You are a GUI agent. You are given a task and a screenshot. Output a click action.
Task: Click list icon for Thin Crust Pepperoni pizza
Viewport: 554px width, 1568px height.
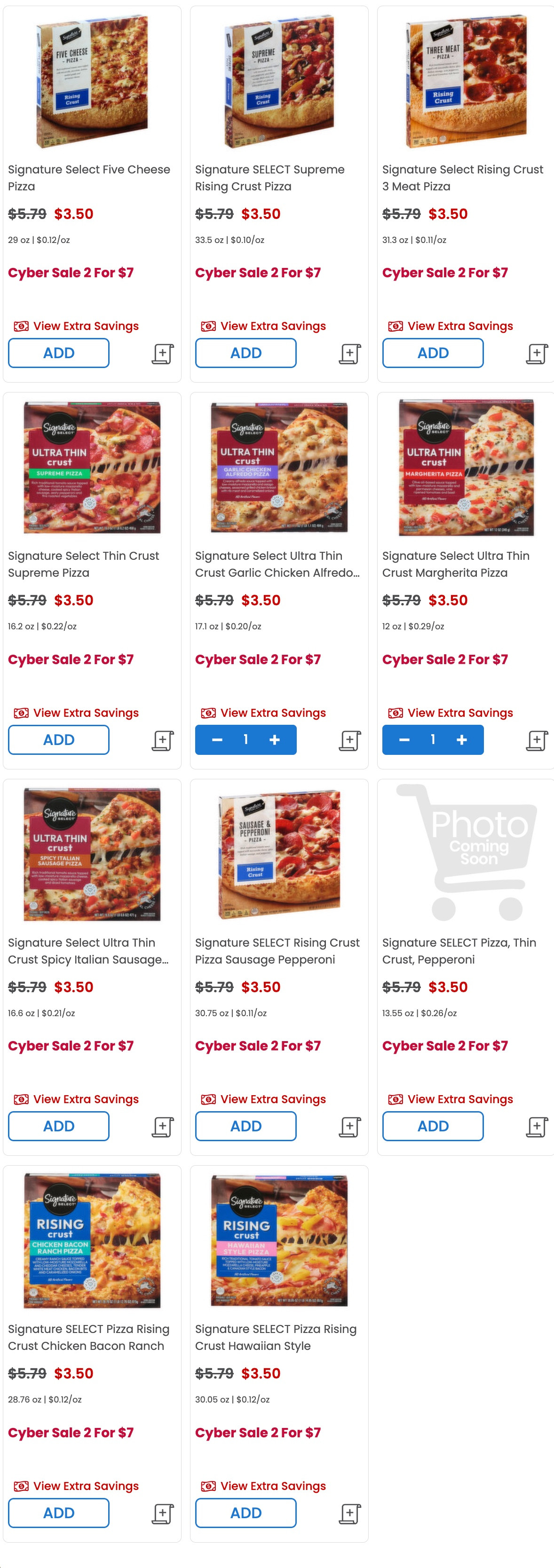pos(537,1127)
